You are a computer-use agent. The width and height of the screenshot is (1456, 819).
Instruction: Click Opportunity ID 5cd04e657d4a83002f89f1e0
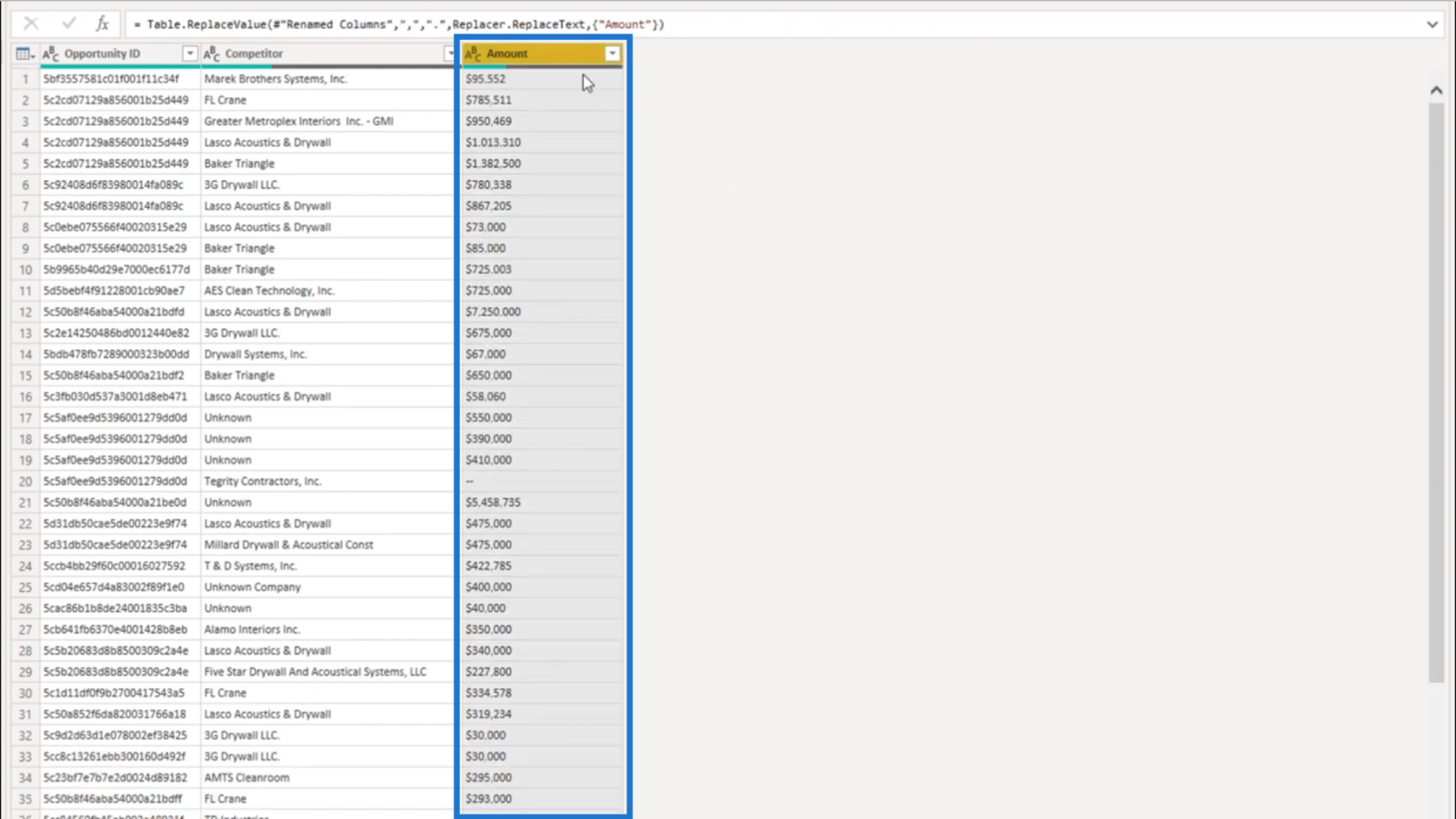(x=114, y=588)
